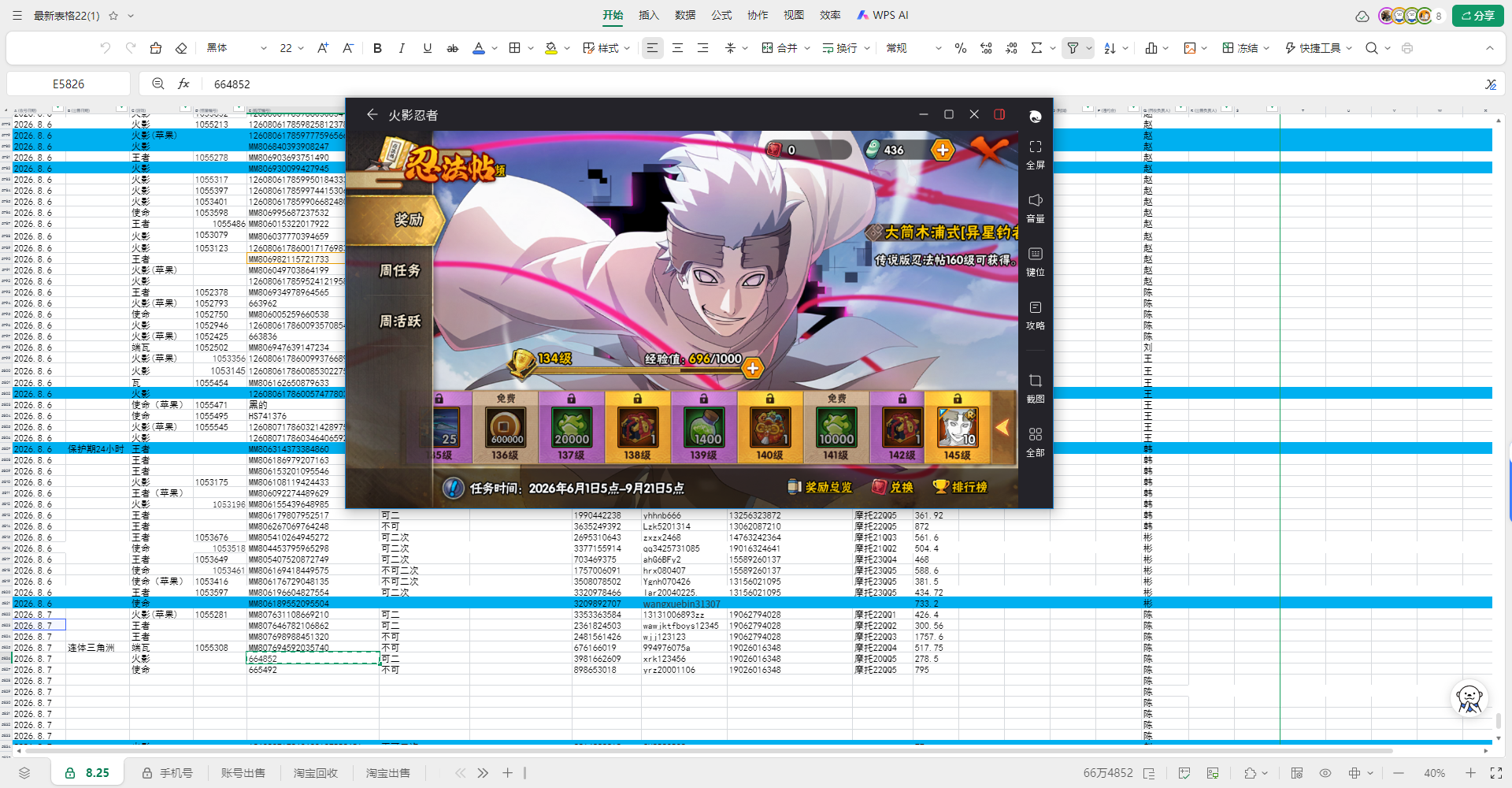Open the hamburger main menu

pos(16,16)
